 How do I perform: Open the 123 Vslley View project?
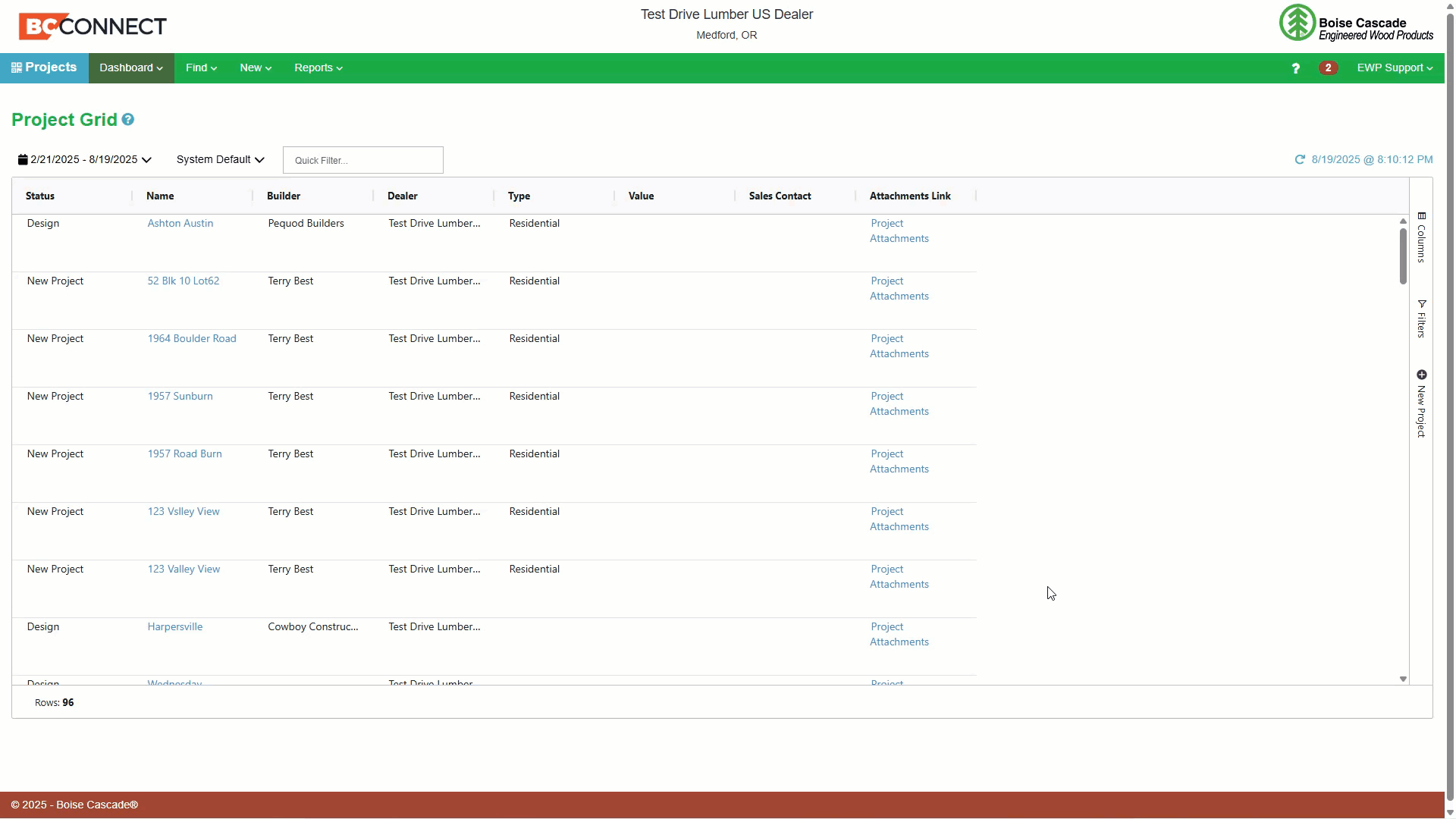click(184, 512)
